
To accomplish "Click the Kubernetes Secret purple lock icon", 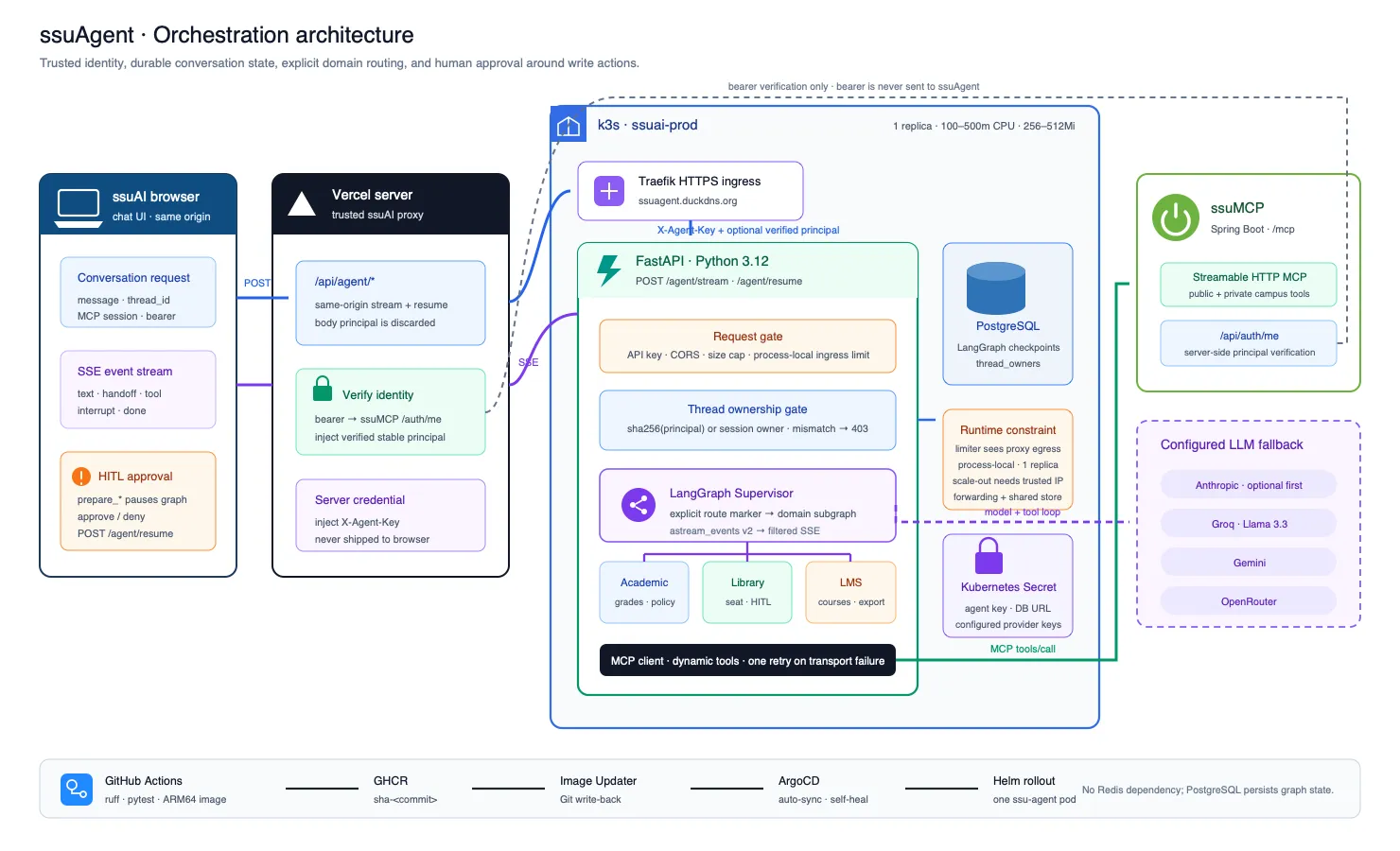I will (x=989, y=556).
